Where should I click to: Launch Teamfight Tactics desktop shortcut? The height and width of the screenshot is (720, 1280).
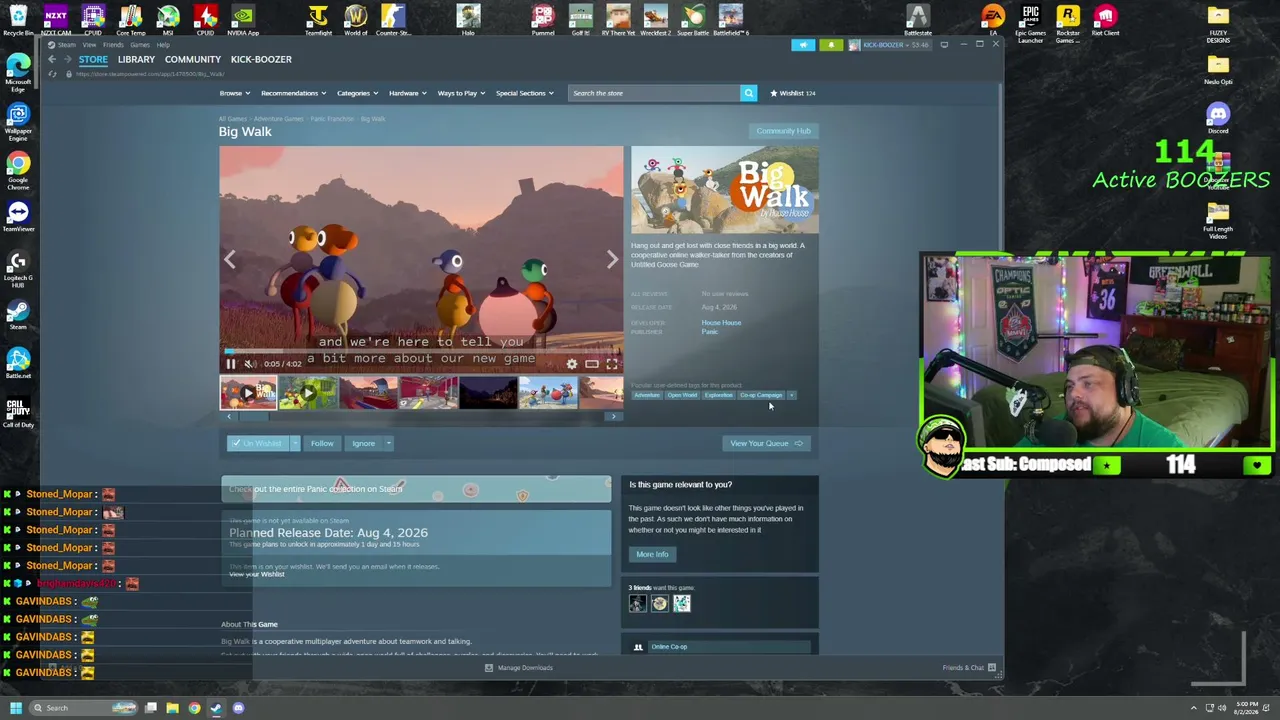318,20
